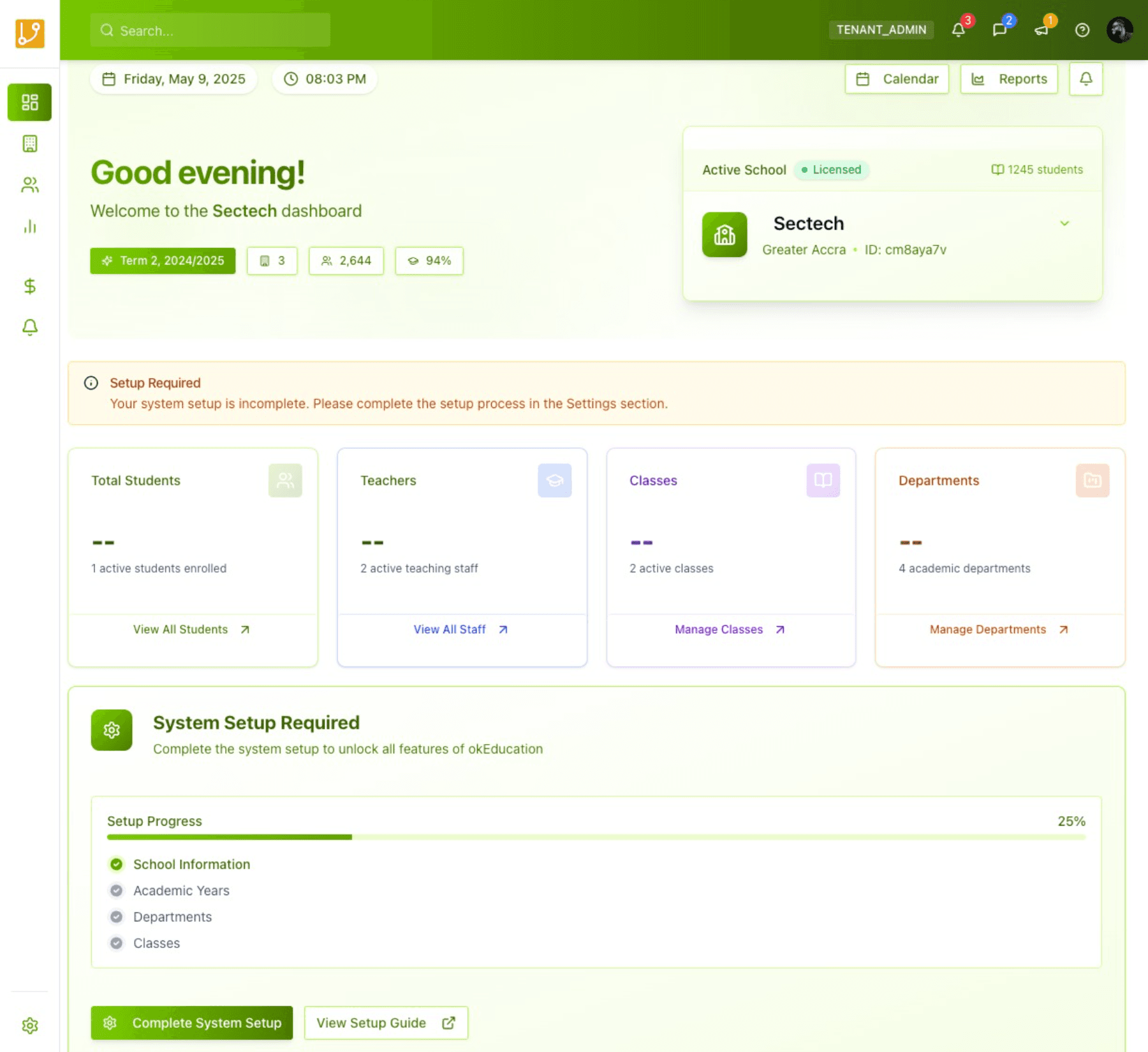Open the notifications bell in top bar
Viewport: 1148px width, 1052px height.
tap(958, 30)
